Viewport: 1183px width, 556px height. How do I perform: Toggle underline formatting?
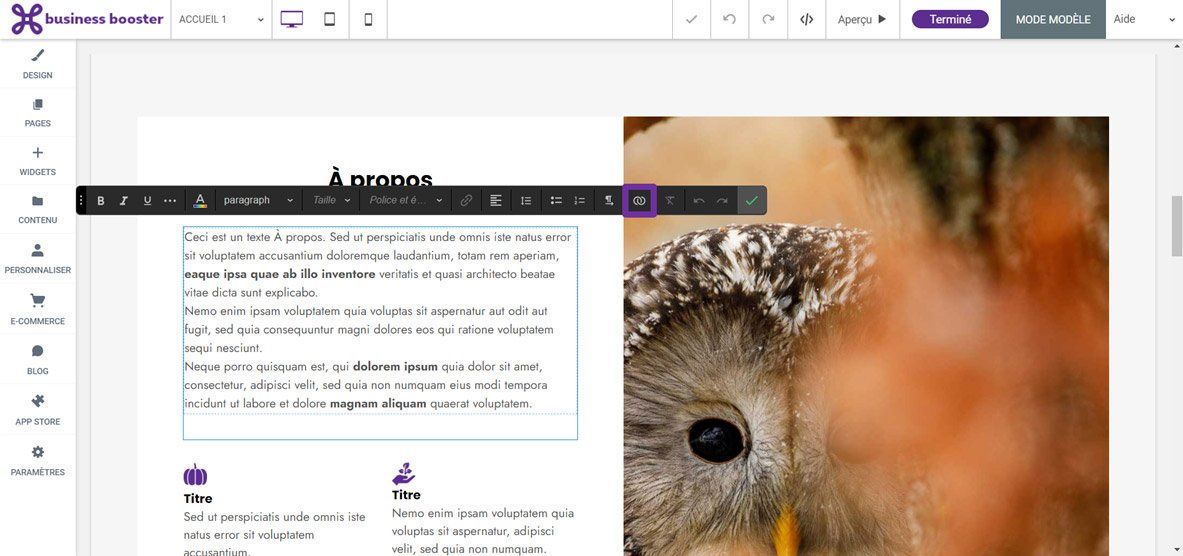tap(147, 201)
